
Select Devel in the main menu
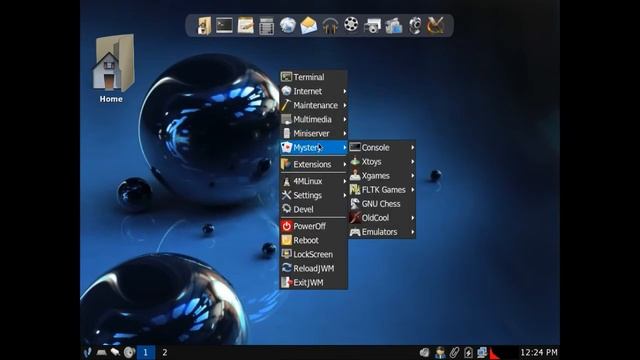[313, 209]
